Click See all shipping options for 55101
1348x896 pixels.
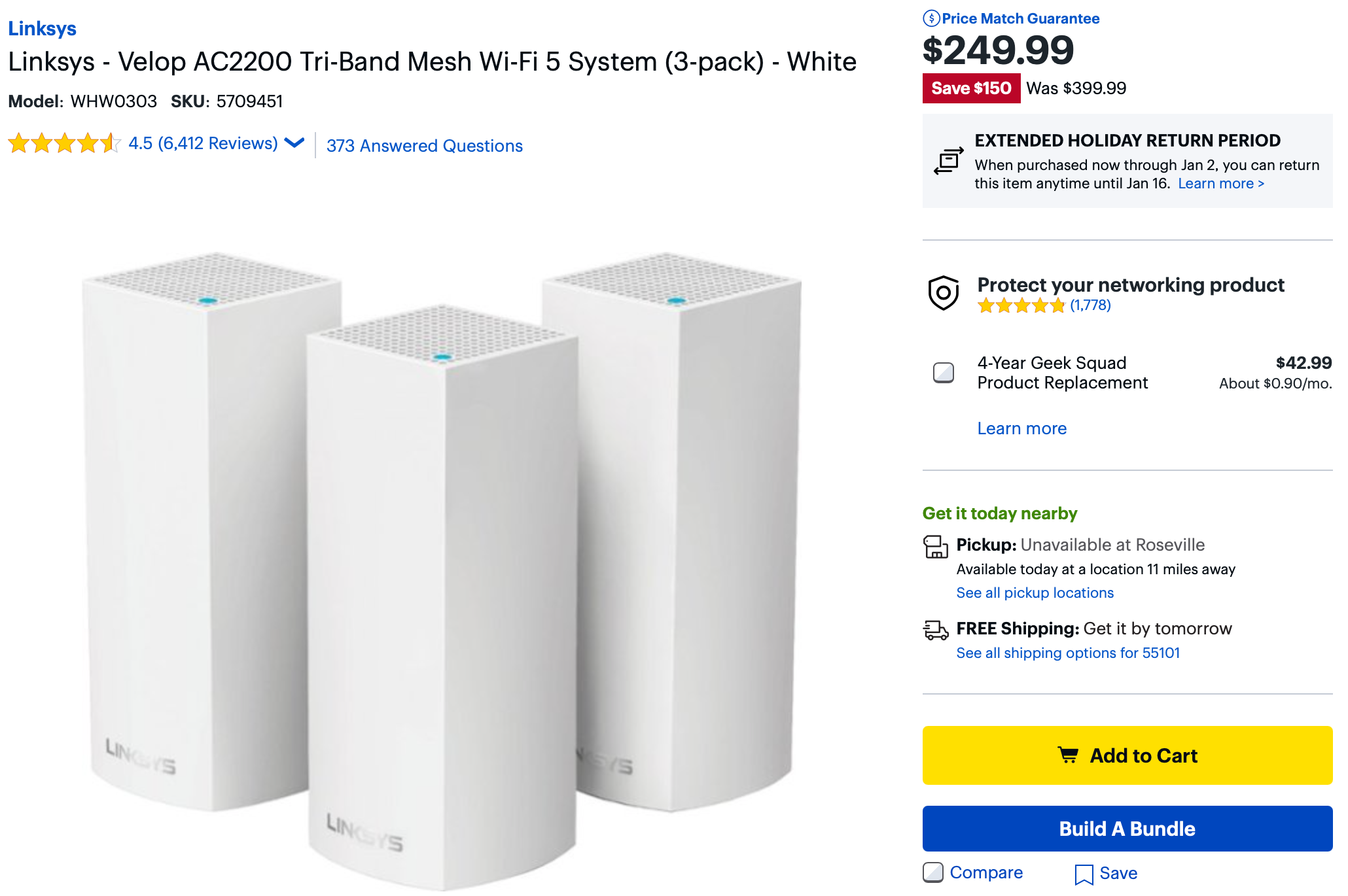(1068, 652)
